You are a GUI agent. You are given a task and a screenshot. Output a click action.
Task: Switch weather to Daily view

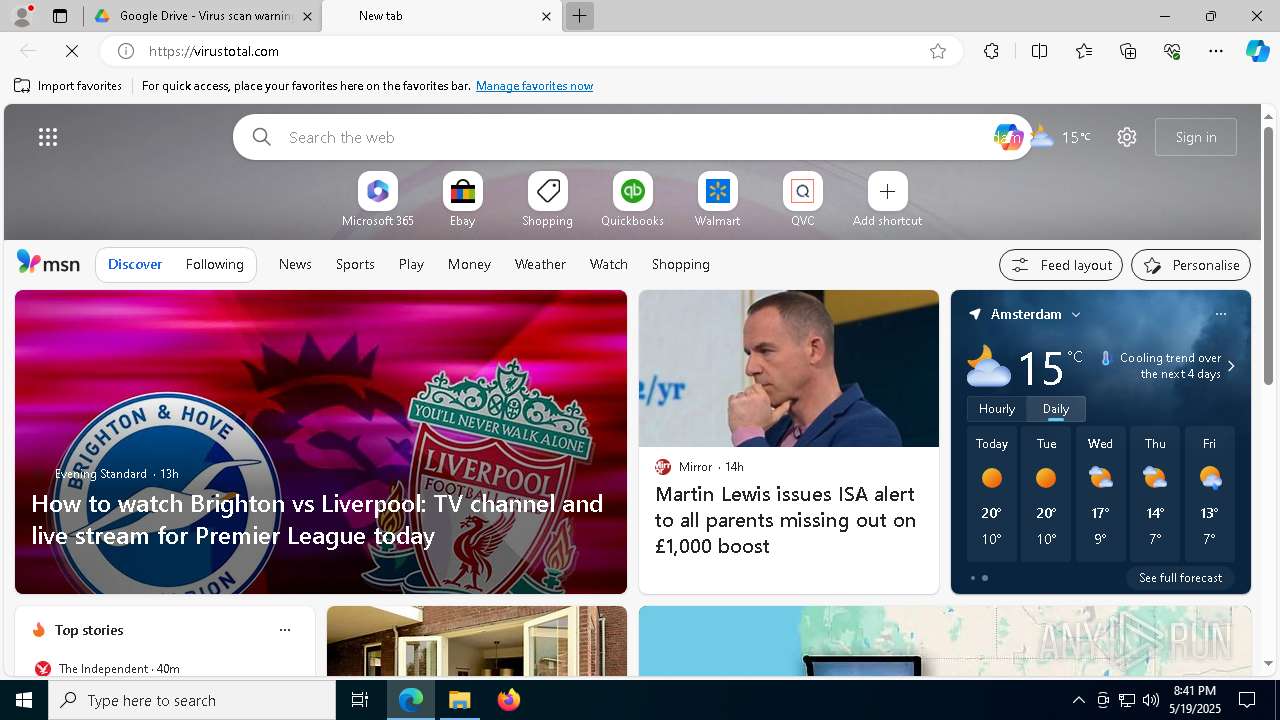(1056, 409)
